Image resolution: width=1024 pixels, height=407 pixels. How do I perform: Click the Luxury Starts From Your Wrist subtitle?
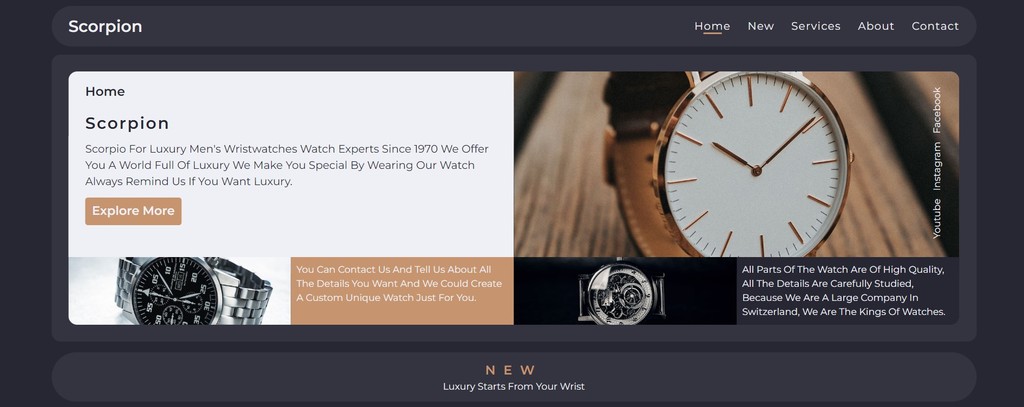tap(513, 386)
